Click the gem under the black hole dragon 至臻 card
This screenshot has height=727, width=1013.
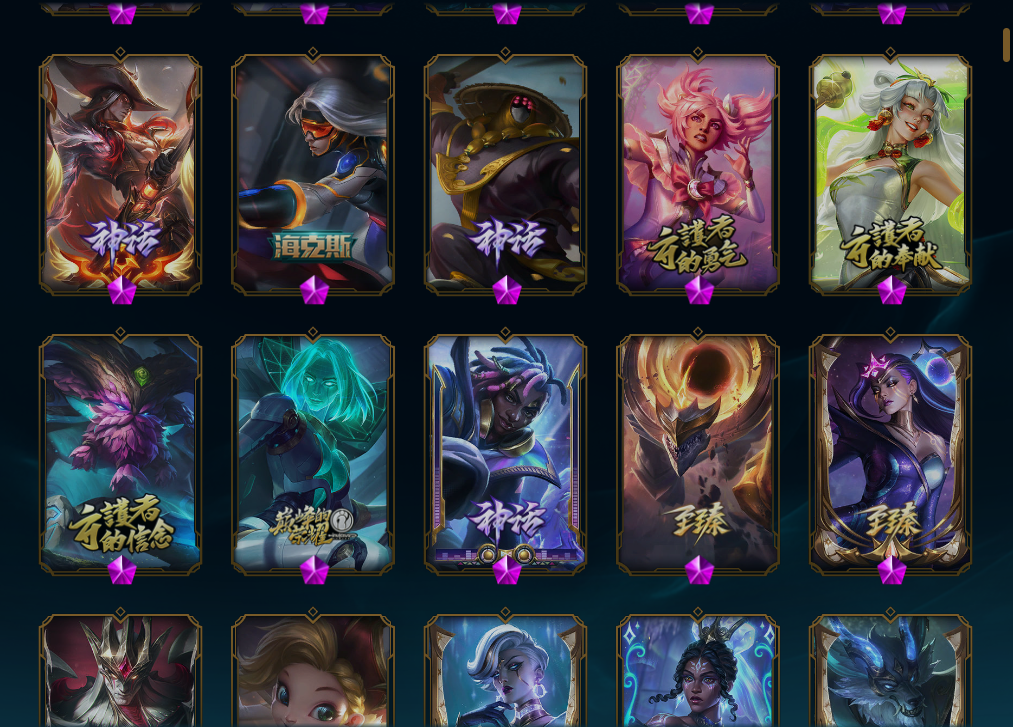(x=698, y=570)
